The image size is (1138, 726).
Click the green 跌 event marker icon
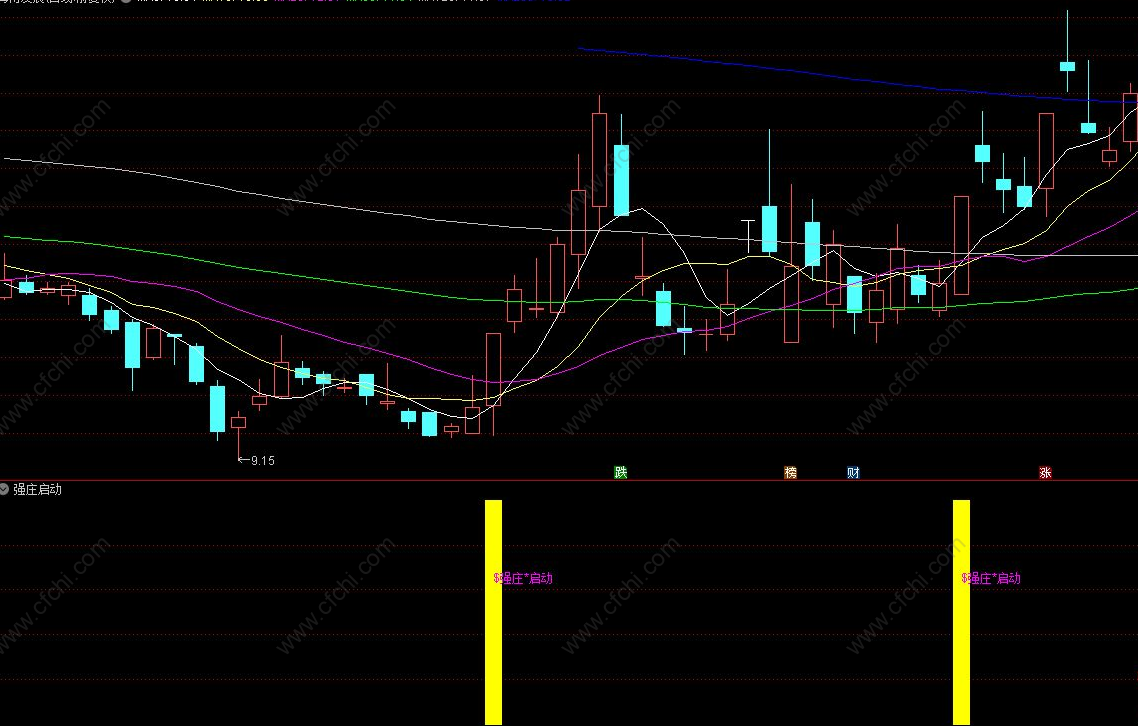(x=621, y=473)
